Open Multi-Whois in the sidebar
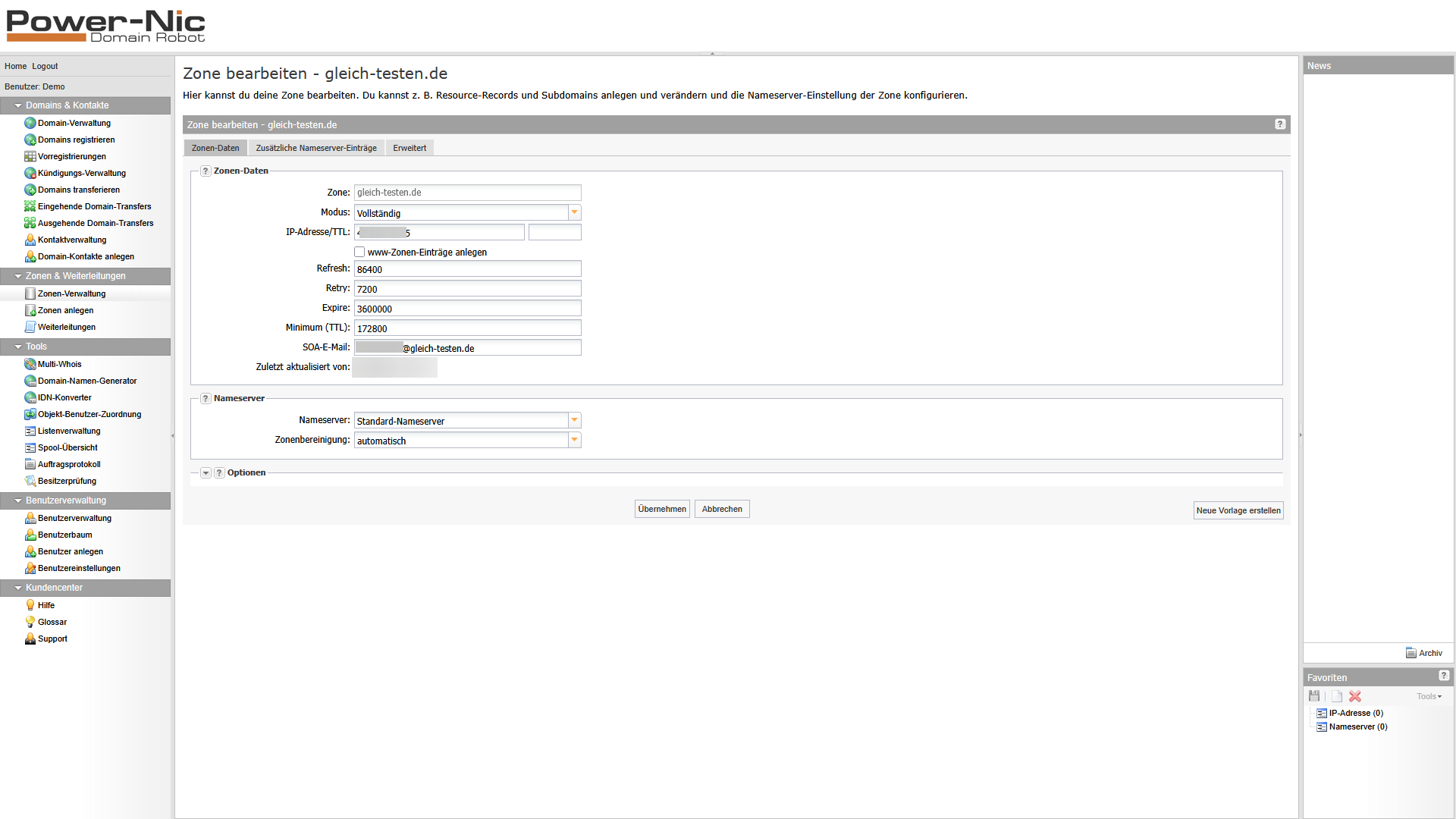 pos(59,364)
